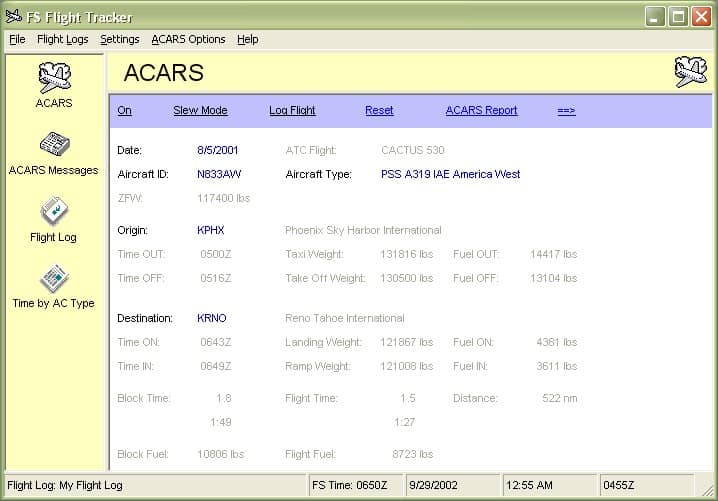Click the Aircraft ID value N833AW

pyautogui.click(x=219, y=174)
